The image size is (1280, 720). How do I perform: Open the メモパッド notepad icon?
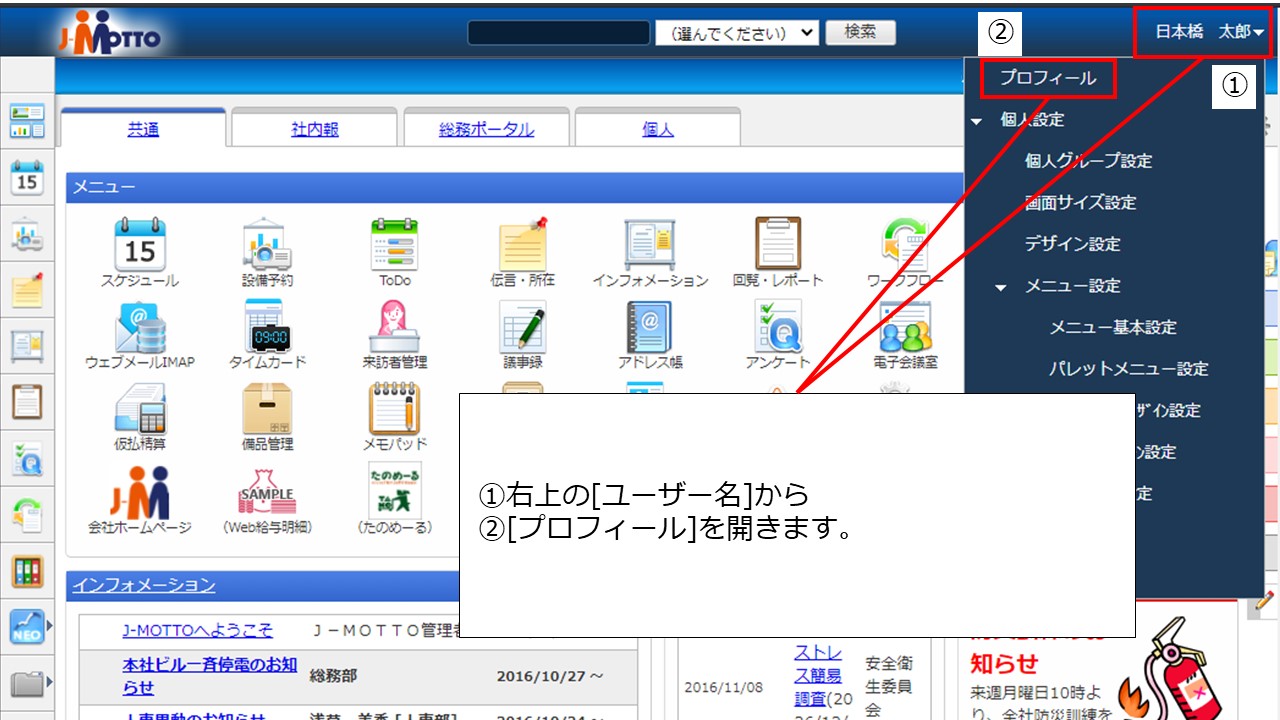point(394,408)
